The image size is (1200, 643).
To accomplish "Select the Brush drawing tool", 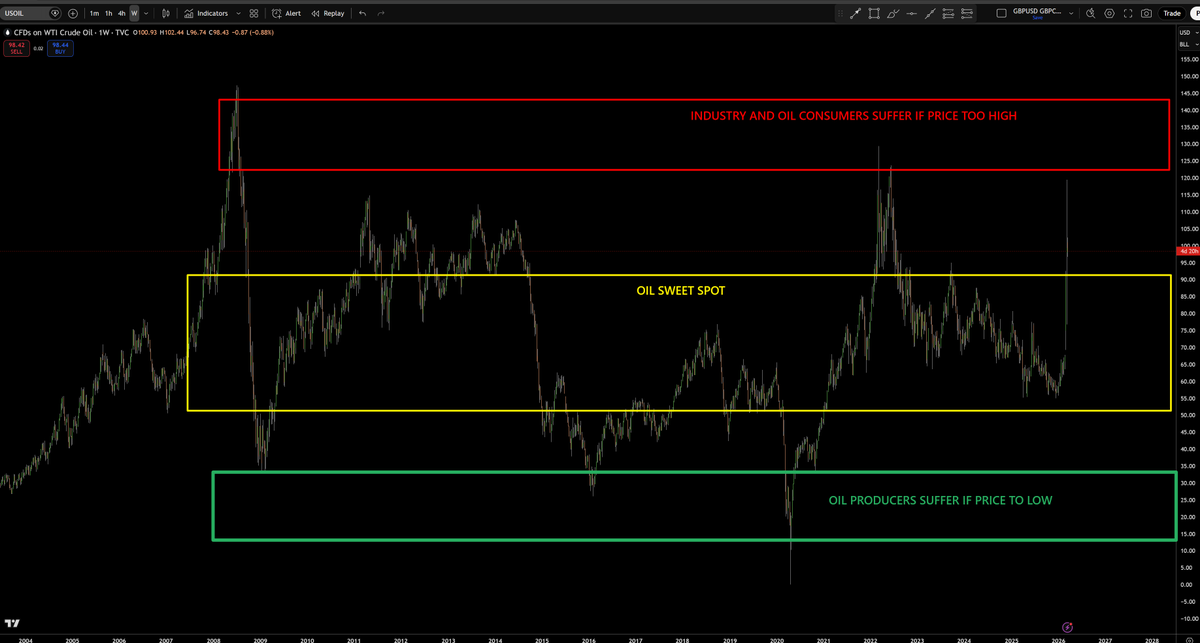I will coord(893,14).
